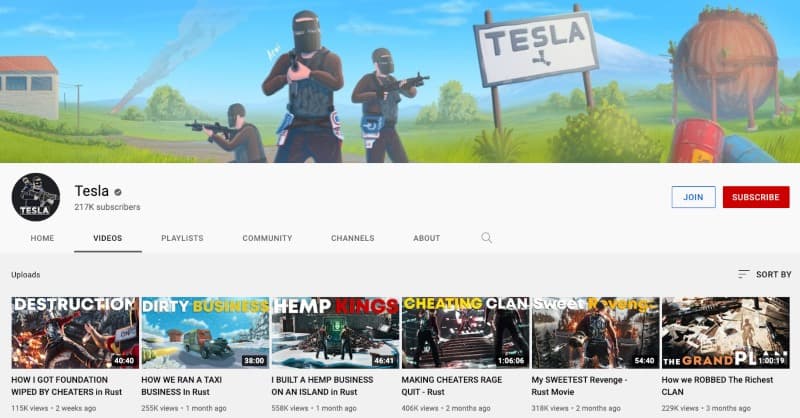Open the channel search magnifier icon
The width and height of the screenshot is (800, 418).
486,238
